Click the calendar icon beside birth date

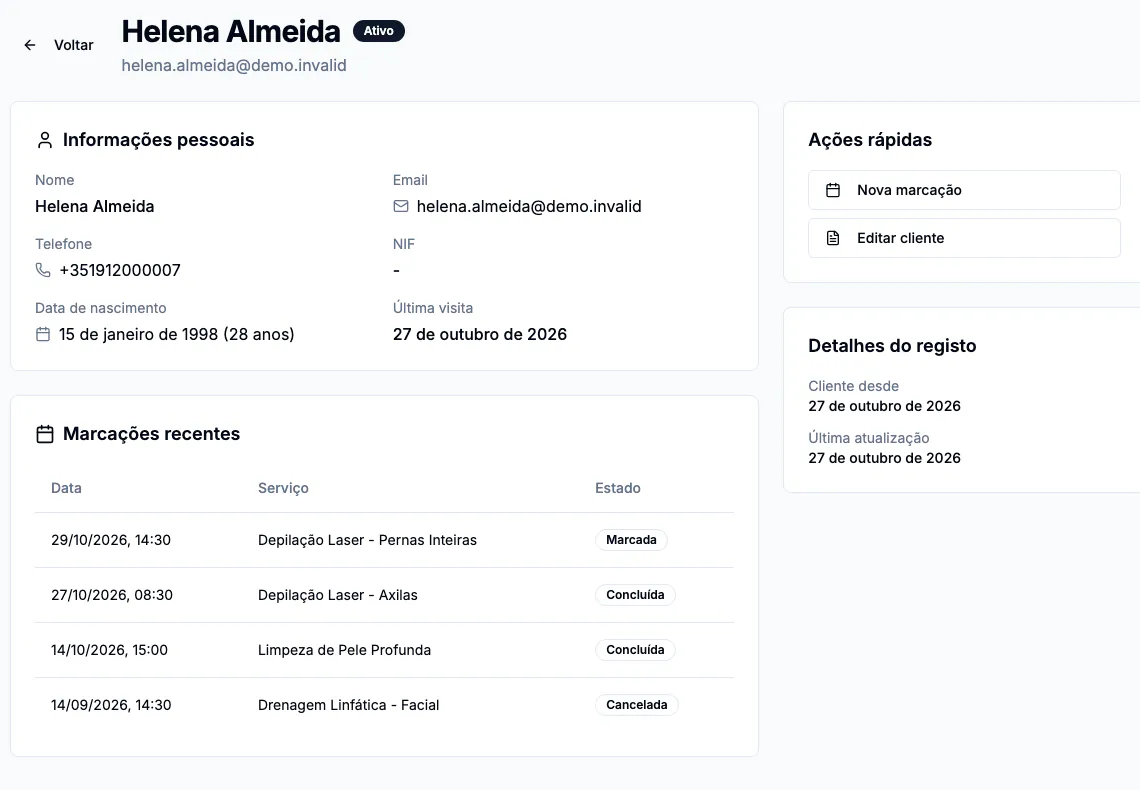[43, 334]
